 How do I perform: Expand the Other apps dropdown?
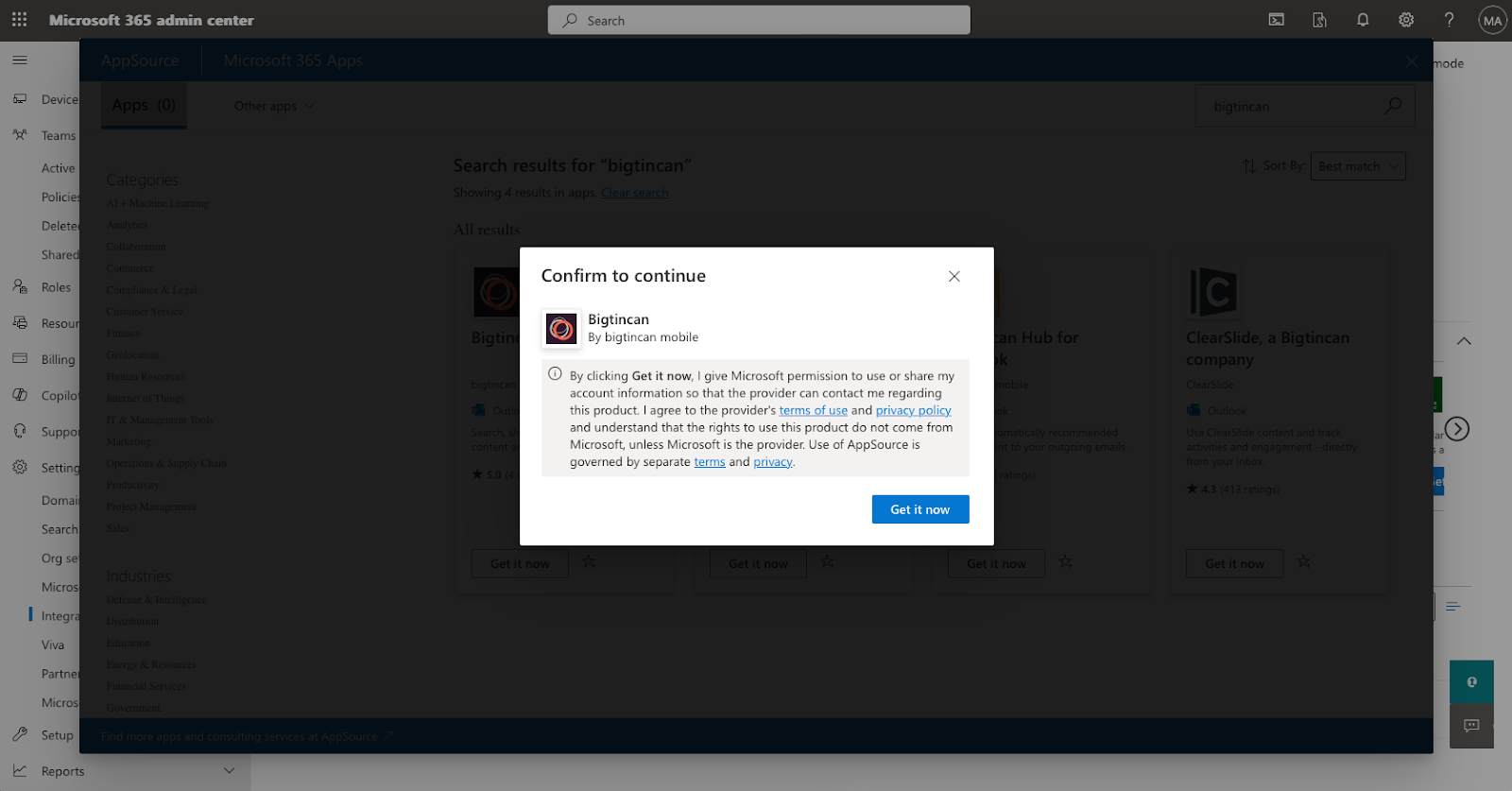point(274,106)
